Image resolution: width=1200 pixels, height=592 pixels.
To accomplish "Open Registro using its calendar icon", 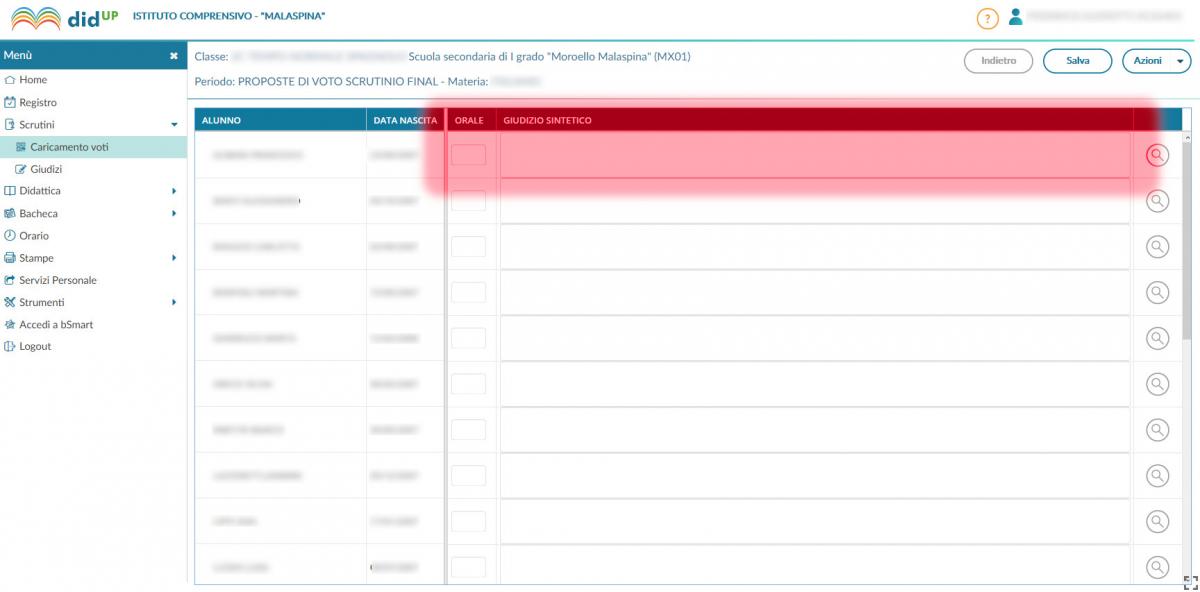I will tap(10, 102).
